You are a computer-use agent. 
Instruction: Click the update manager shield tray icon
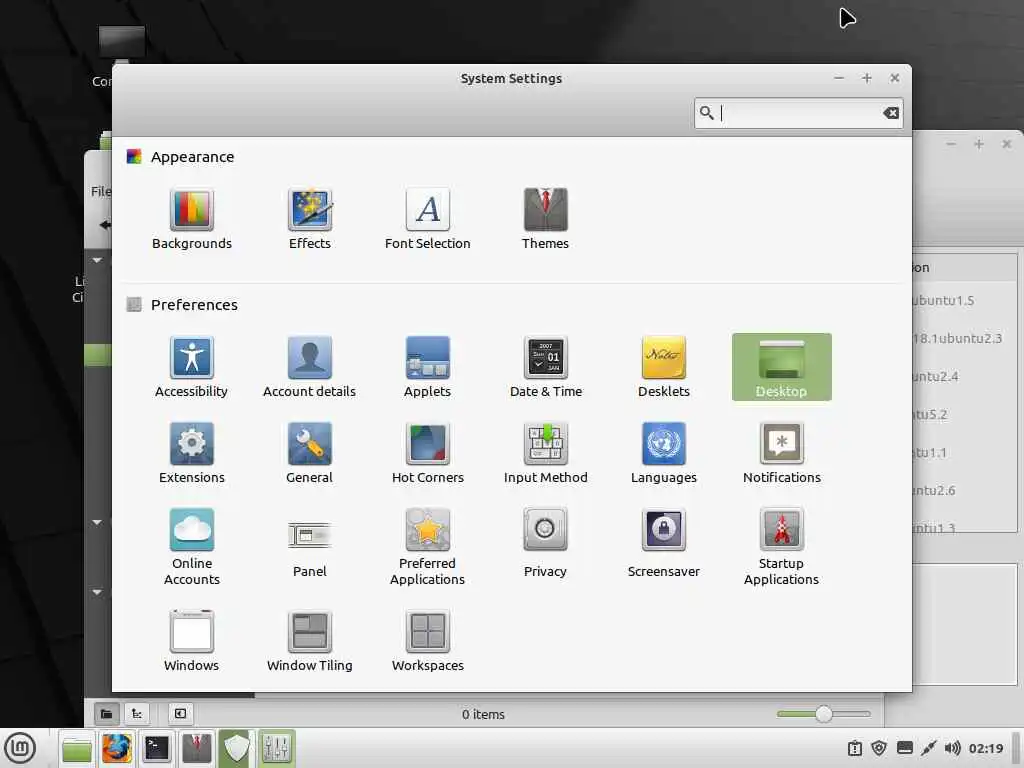pyautogui.click(x=880, y=748)
